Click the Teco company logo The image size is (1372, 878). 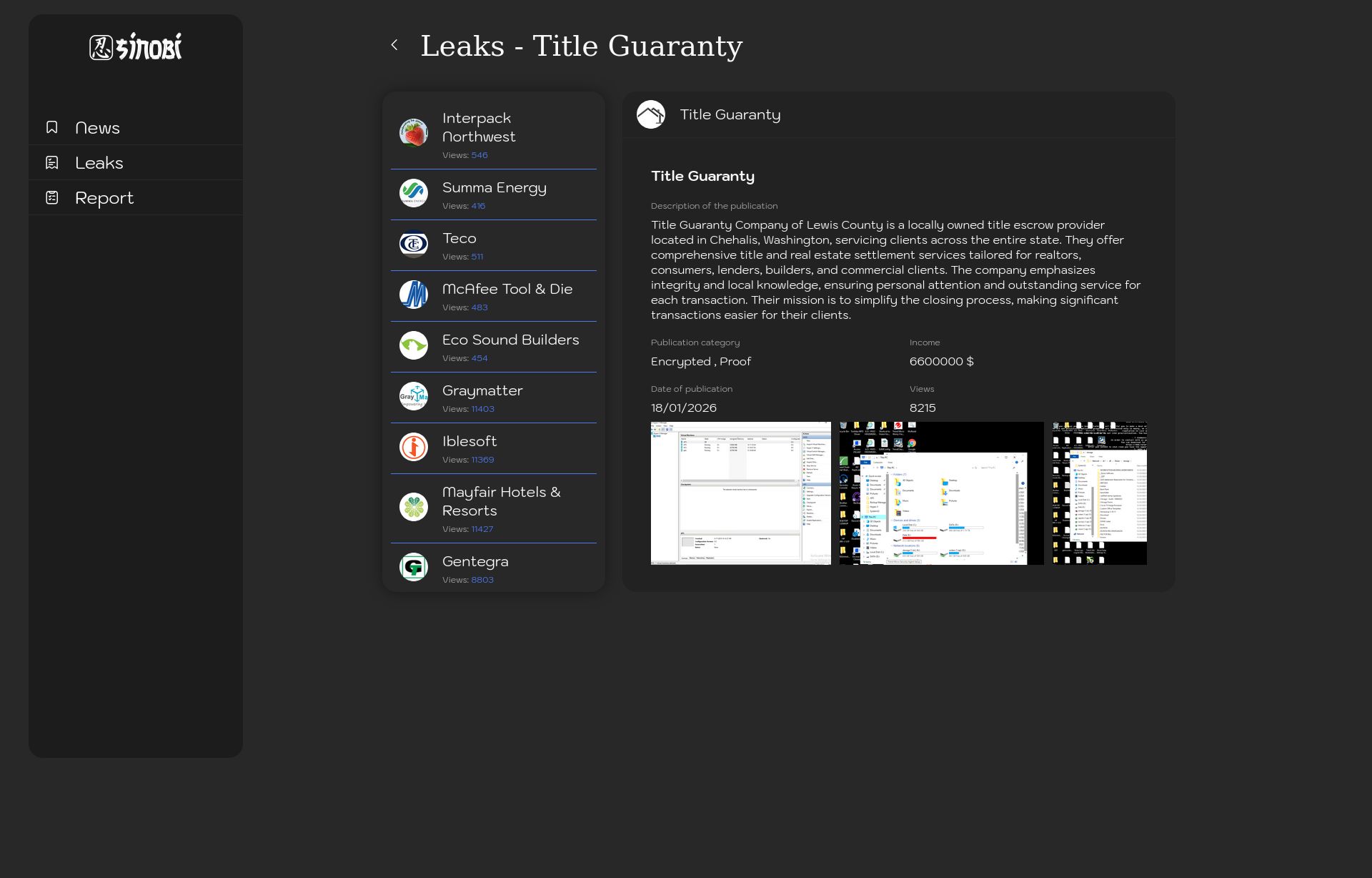pyautogui.click(x=414, y=244)
